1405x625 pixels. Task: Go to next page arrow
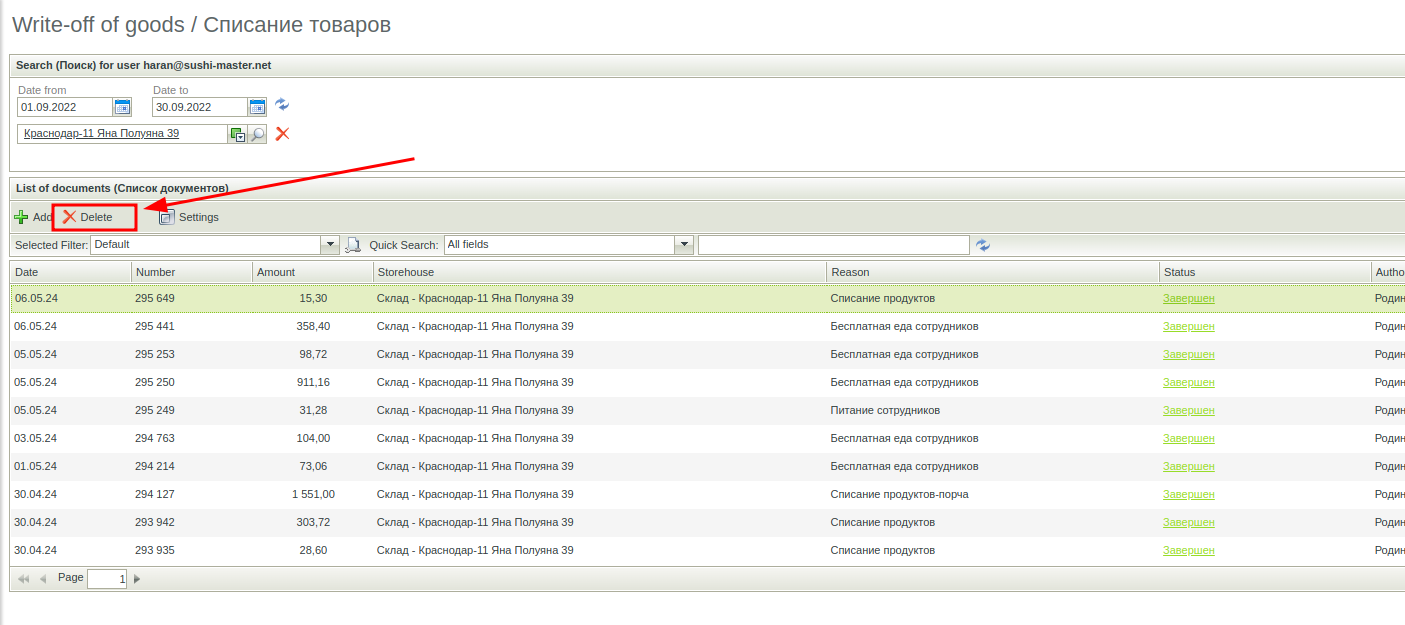137,579
